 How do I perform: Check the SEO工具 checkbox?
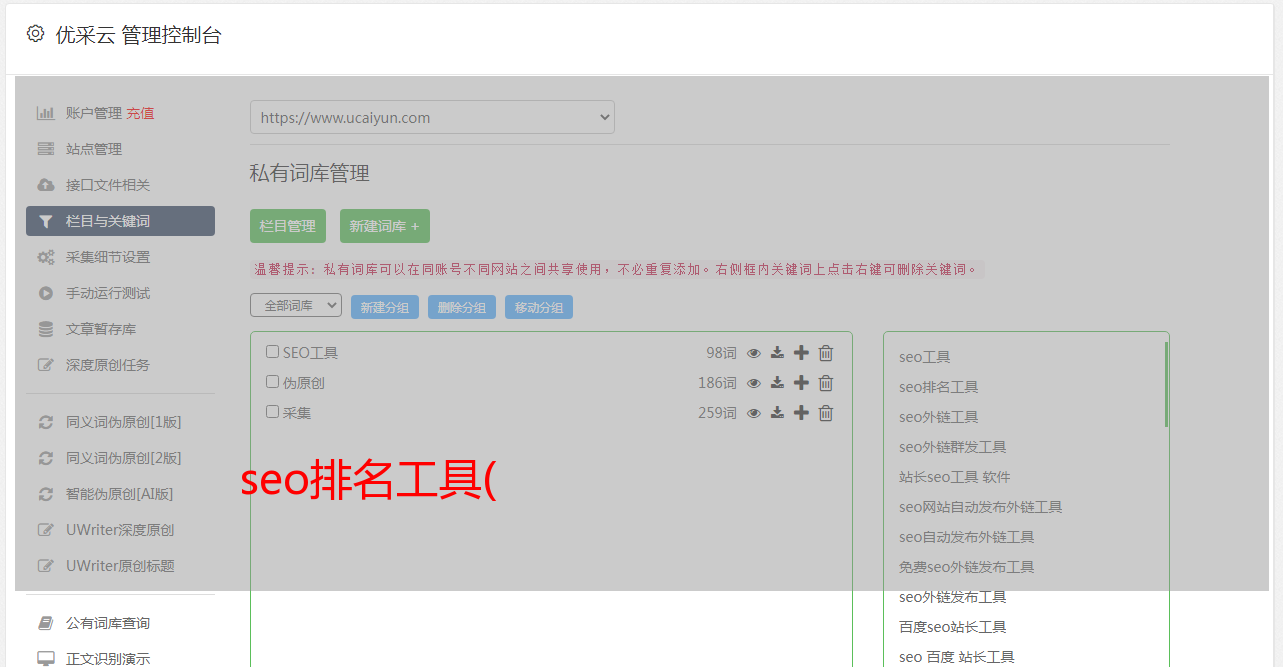(272, 352)
